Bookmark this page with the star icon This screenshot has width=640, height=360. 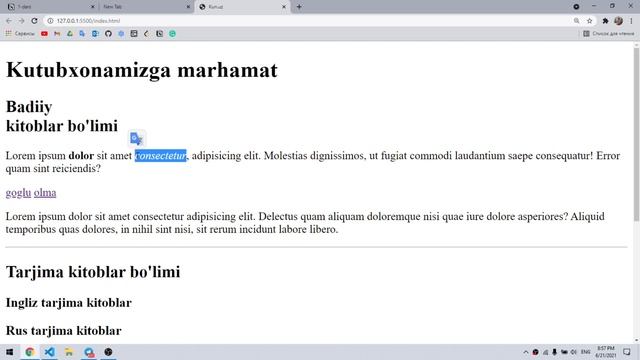coord(589,21)
